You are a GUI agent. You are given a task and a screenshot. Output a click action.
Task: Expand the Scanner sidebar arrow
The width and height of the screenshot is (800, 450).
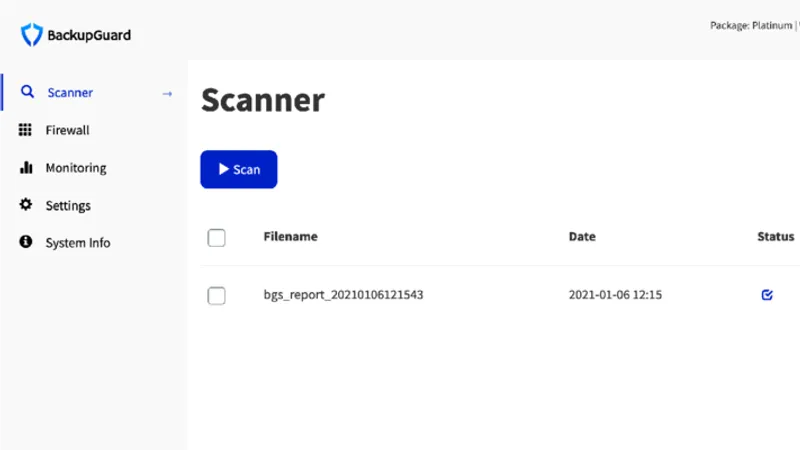click(167, 94)
